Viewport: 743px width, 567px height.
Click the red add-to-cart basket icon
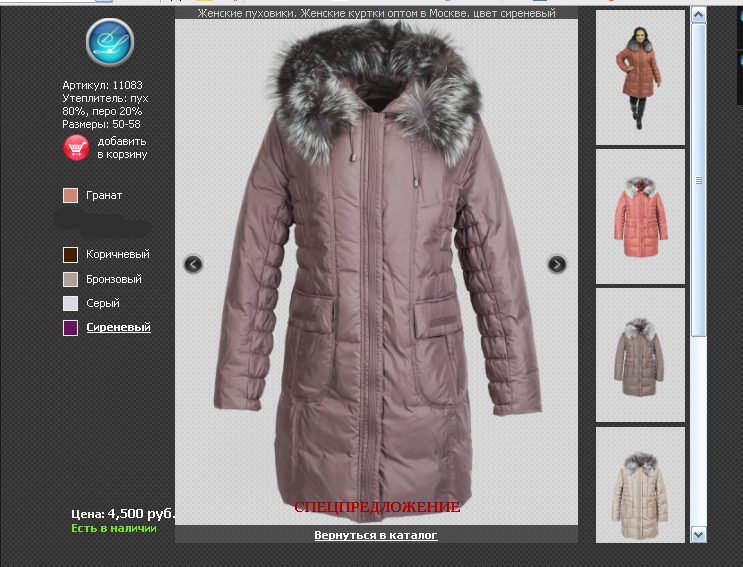[x=76, y=148]
